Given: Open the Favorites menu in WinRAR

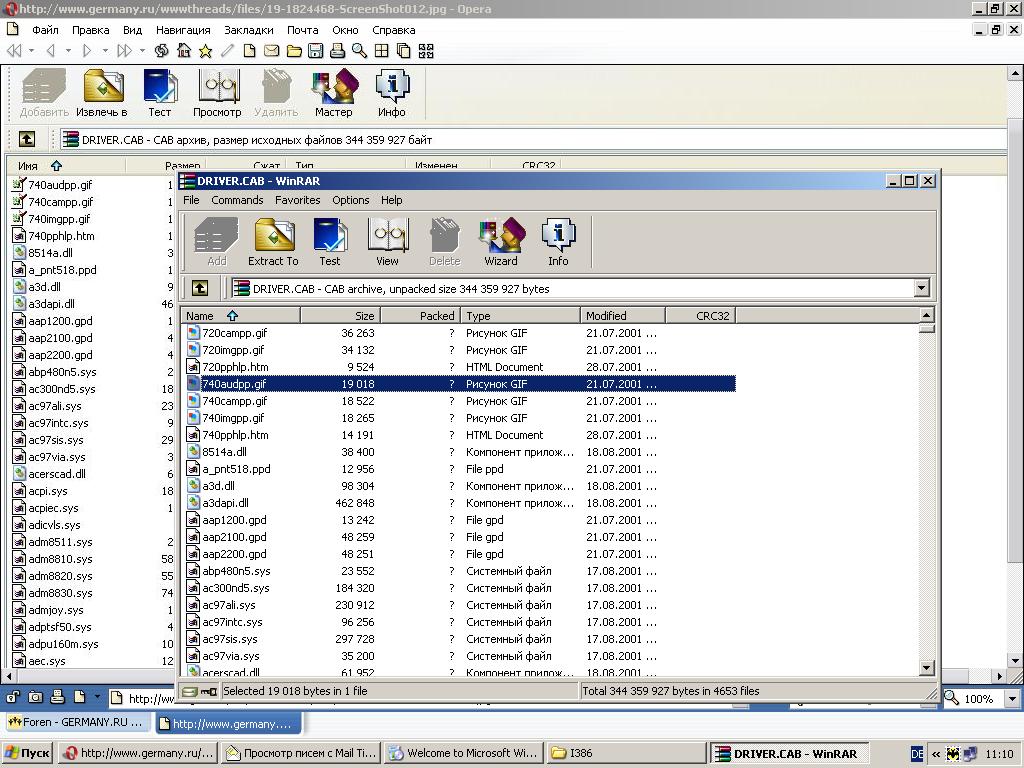Looking at the screenshot, I should click(x=298, y=200).
